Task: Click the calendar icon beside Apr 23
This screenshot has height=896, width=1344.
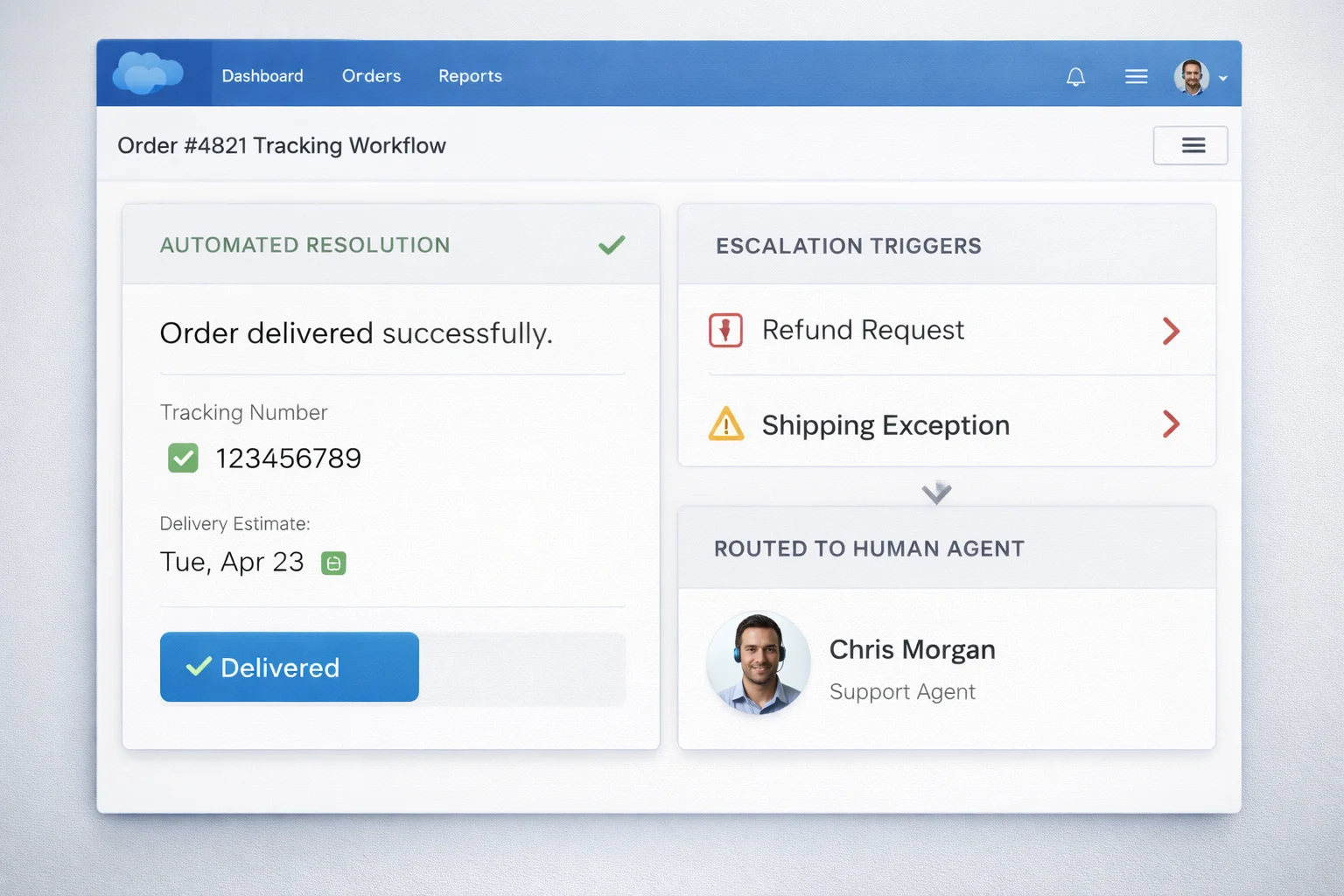Action: pyautogui.click(x=332, y=563)
